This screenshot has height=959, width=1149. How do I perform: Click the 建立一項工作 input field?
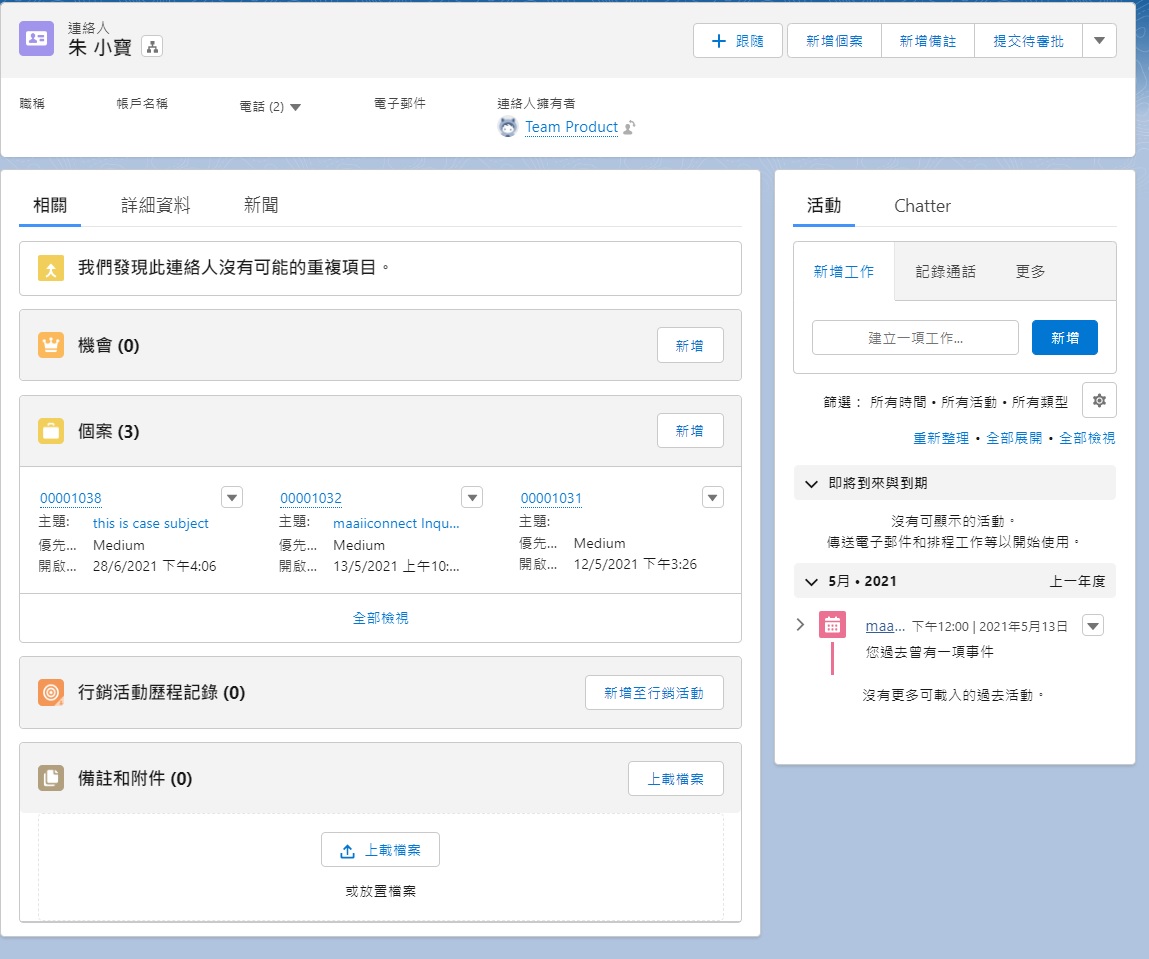pyautogui.click(x=915, y=338)
